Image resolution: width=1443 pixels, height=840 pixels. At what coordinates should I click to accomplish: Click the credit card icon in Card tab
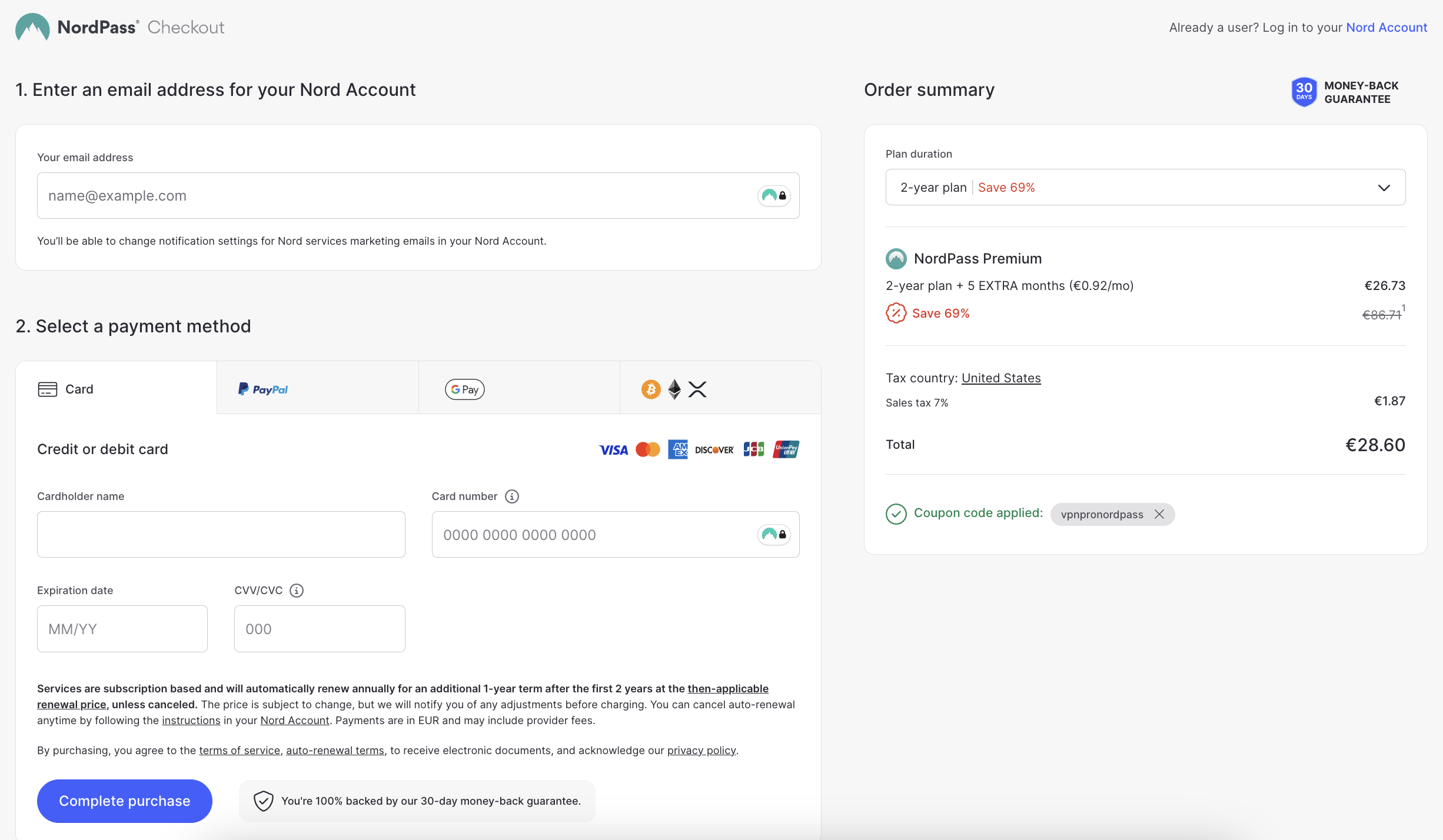coord(48,389)
